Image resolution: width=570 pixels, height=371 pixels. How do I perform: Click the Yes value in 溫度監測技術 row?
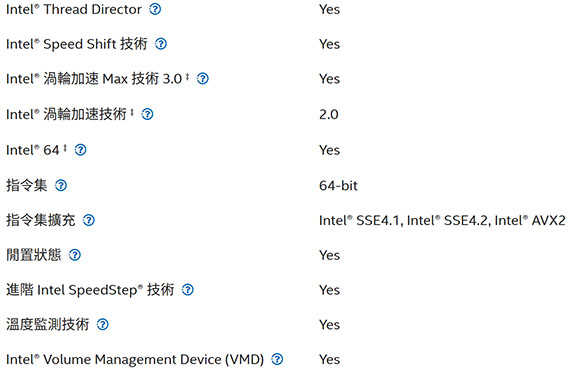(329, 325)
